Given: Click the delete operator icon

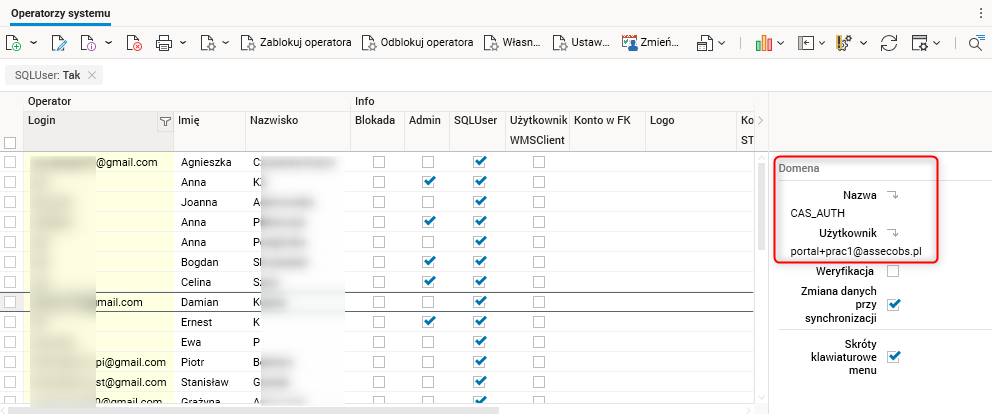Looking at the screenshot, I should (135, 43).
